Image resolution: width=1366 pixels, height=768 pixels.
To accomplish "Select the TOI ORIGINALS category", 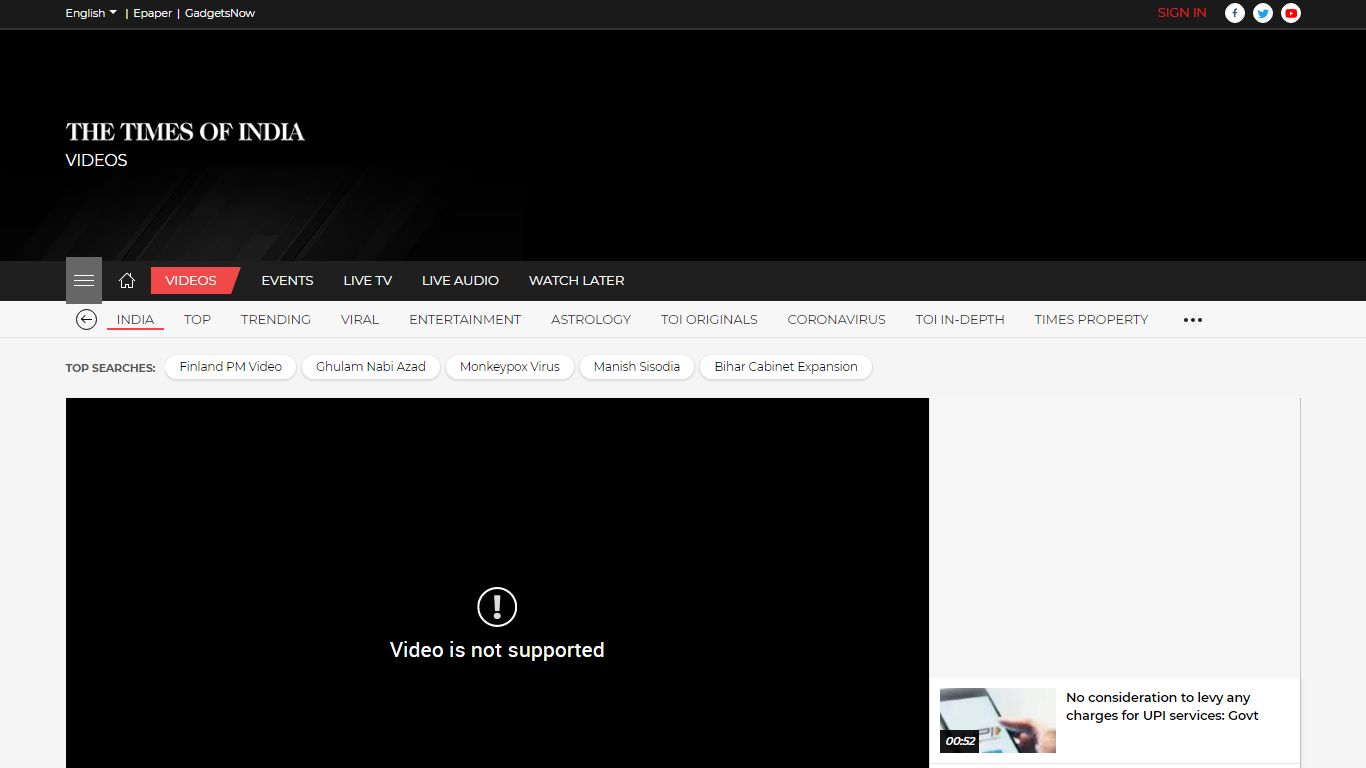I will tap(709, 320).
